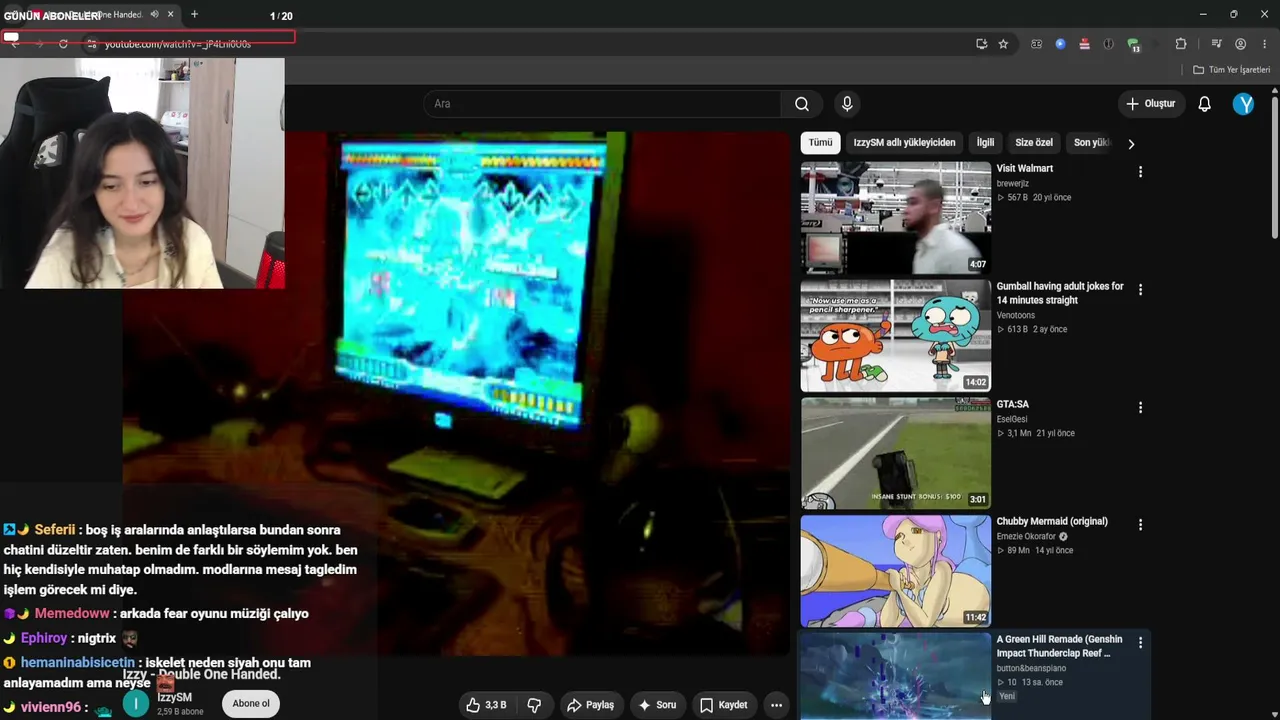Image resolution: width=1280 pixels, height=720 pixels.
Task: Open the EselGesi channel name
Action: pos(1012,420)
